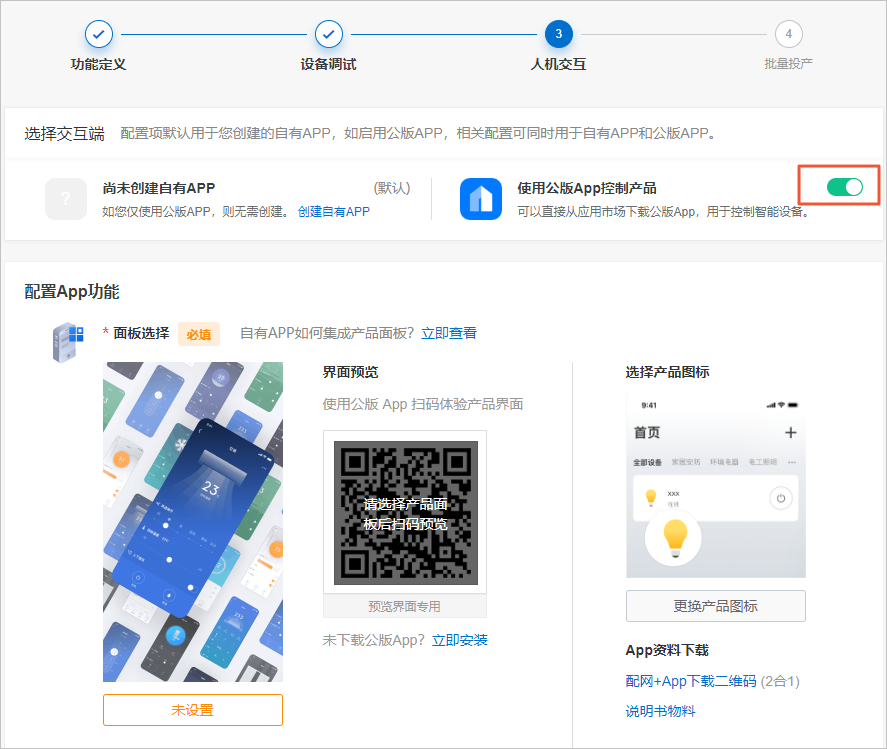Select 全部设备 tab in preview
Viewport: 887px width, 749px height.
pyautogui.click(x=647, y=462)
